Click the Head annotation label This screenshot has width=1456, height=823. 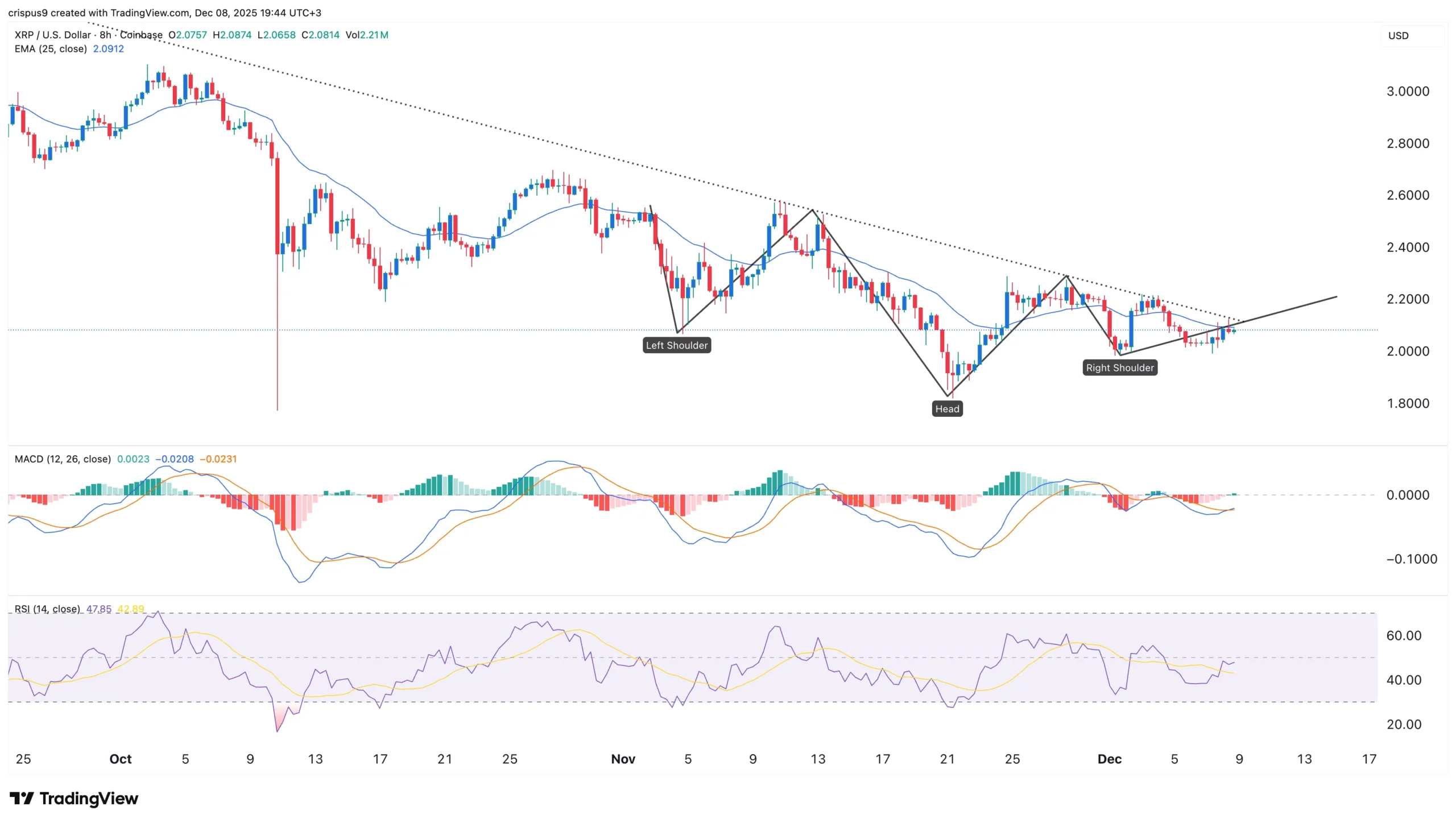(x=947, y=409)
